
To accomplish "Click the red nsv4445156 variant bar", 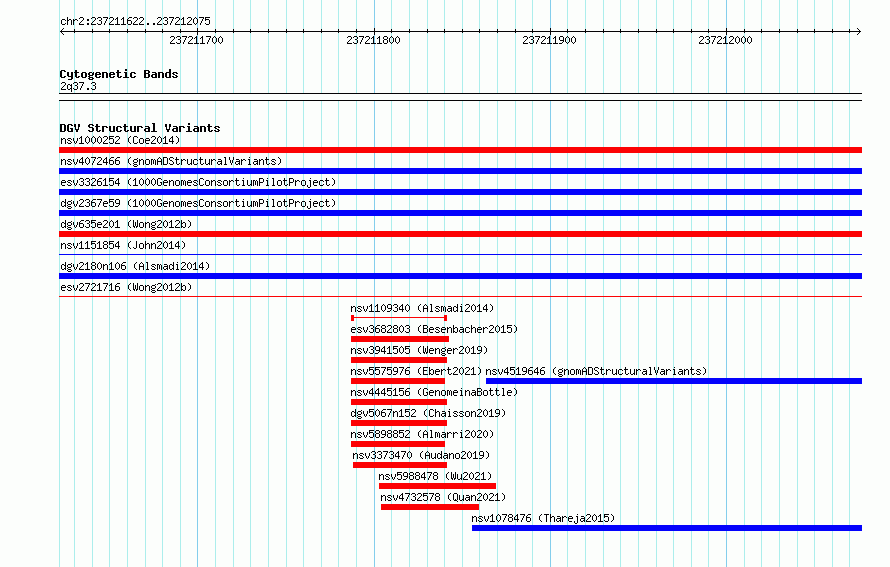I will click(x=399, y=402).
